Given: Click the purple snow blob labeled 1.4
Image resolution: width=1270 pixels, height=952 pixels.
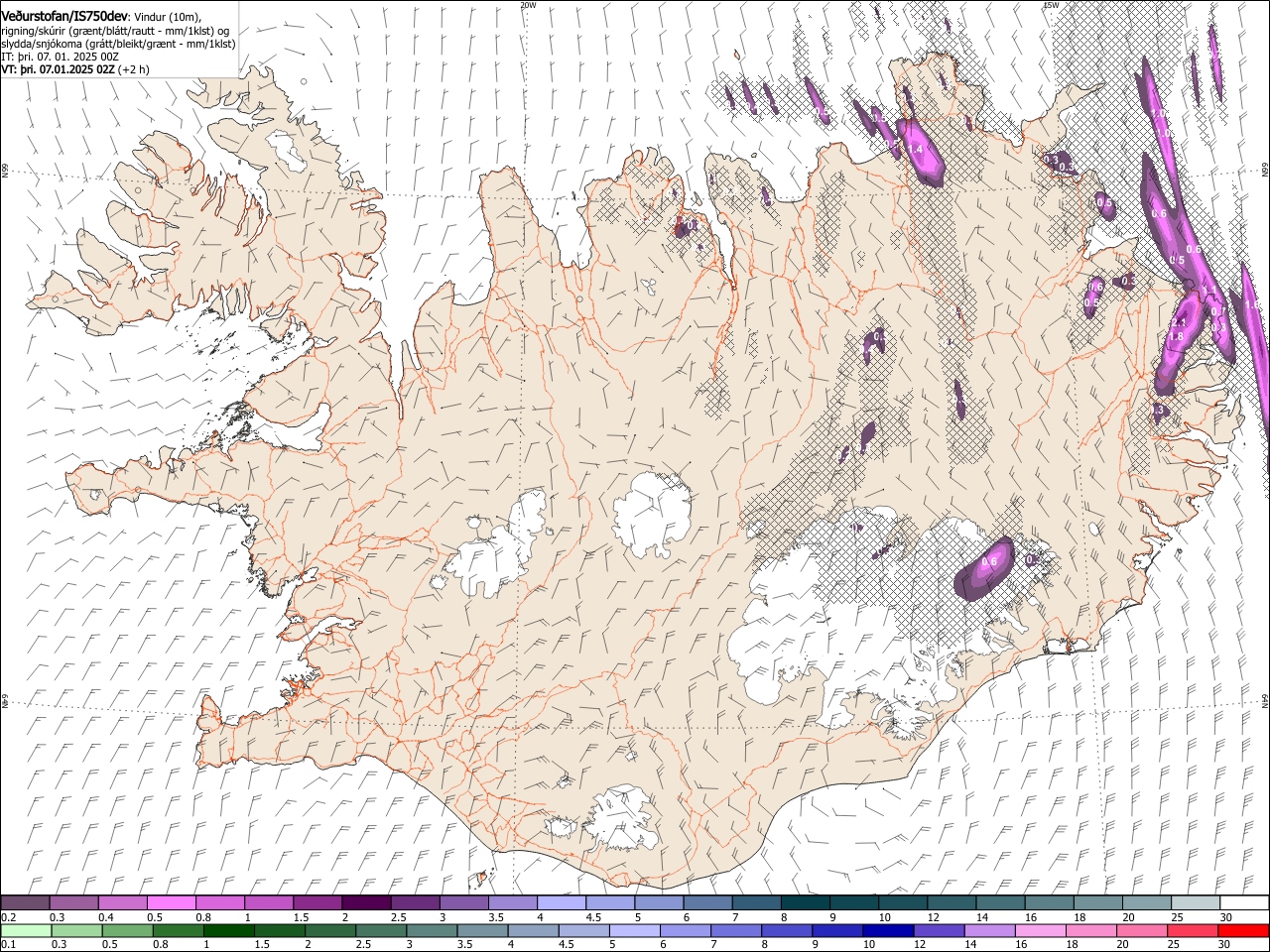Looking at the screenshot, I should (920, 152).
